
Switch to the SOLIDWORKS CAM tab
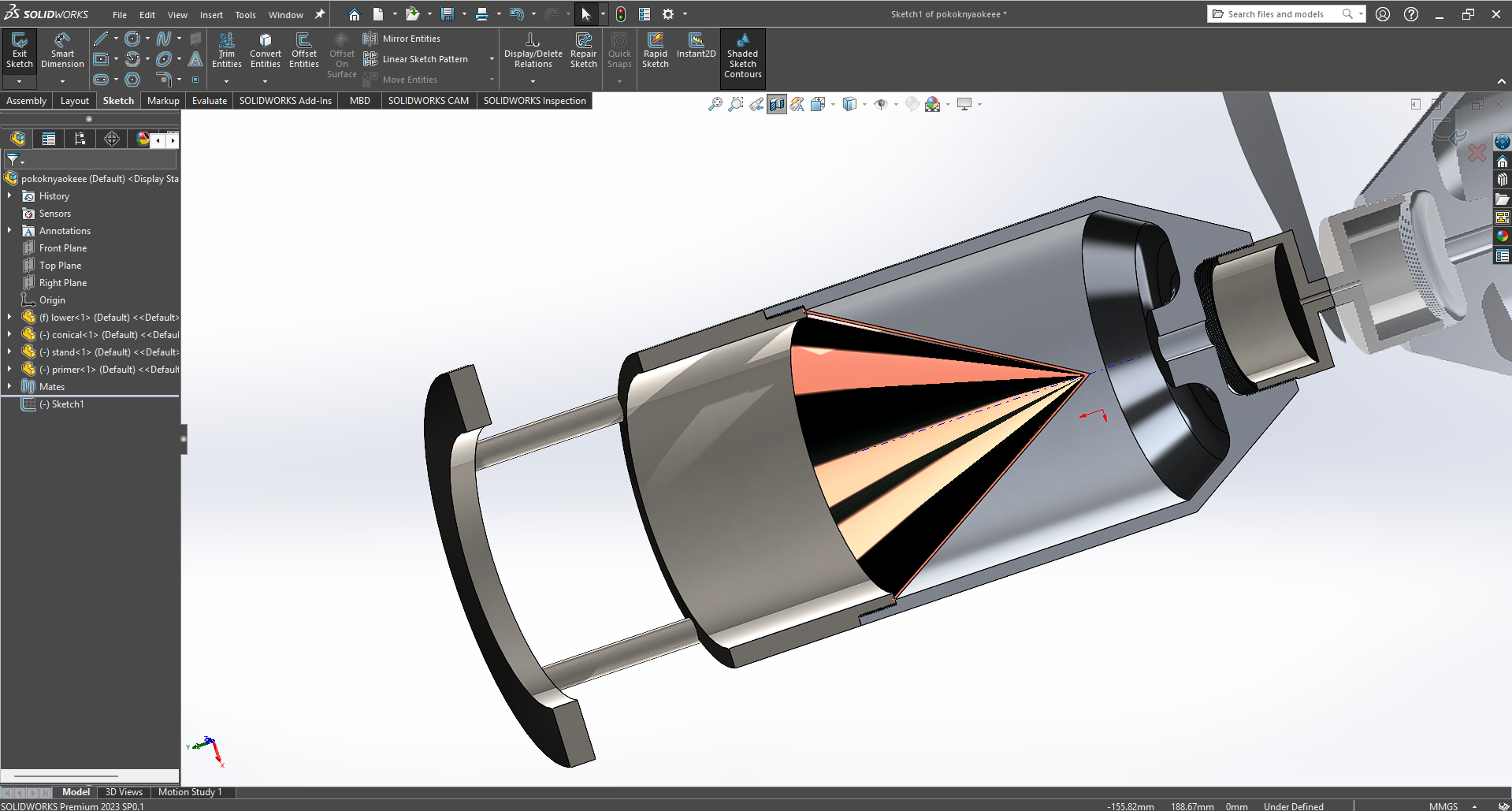[429, 101]
